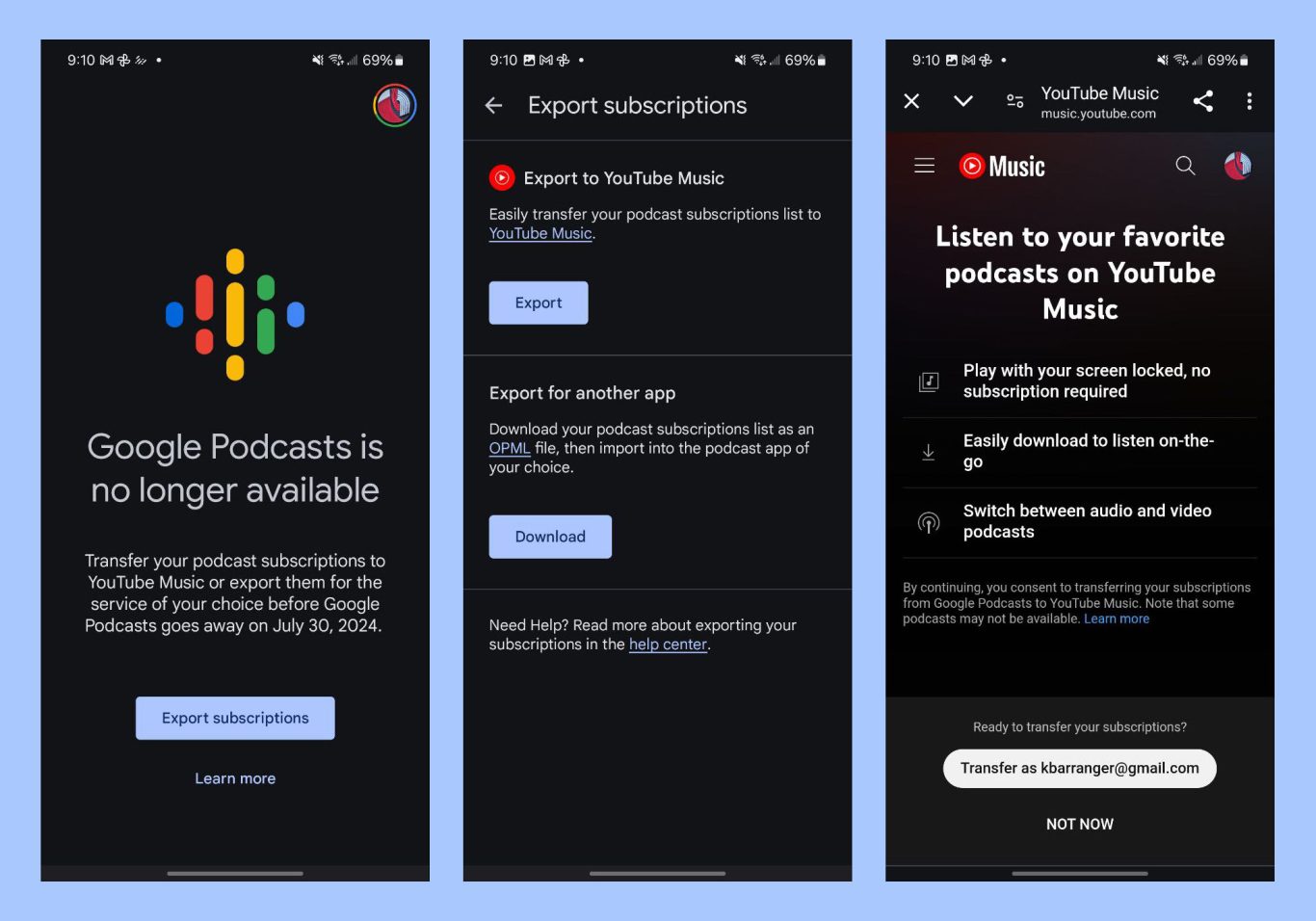
Task: Click the Export button for YouTube Music
Action: pos(539,303)
